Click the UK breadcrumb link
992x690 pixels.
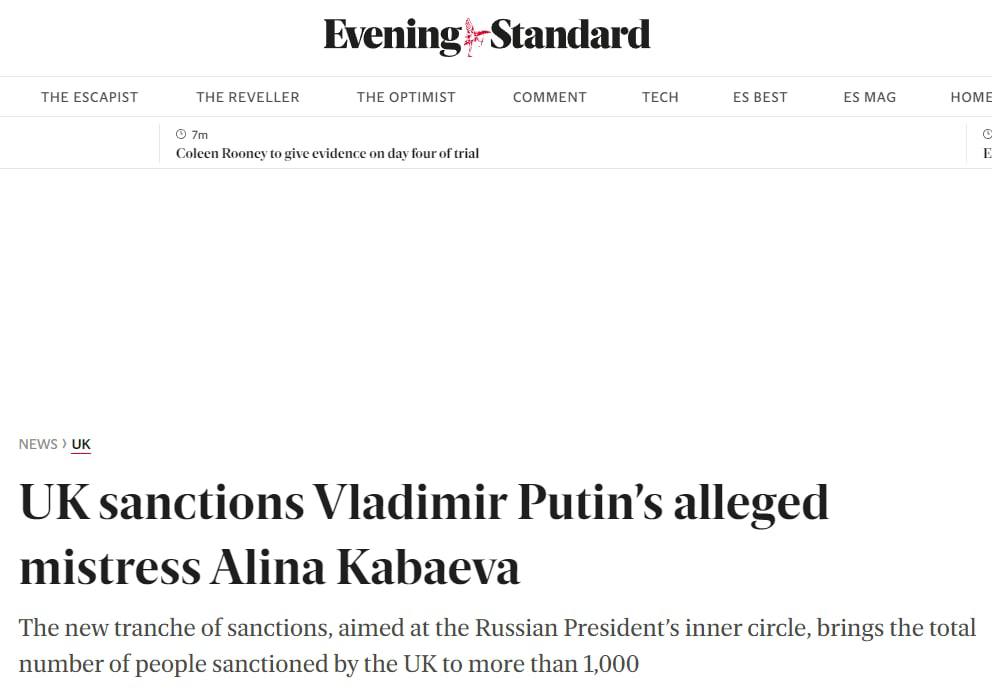tap(81, 444)
